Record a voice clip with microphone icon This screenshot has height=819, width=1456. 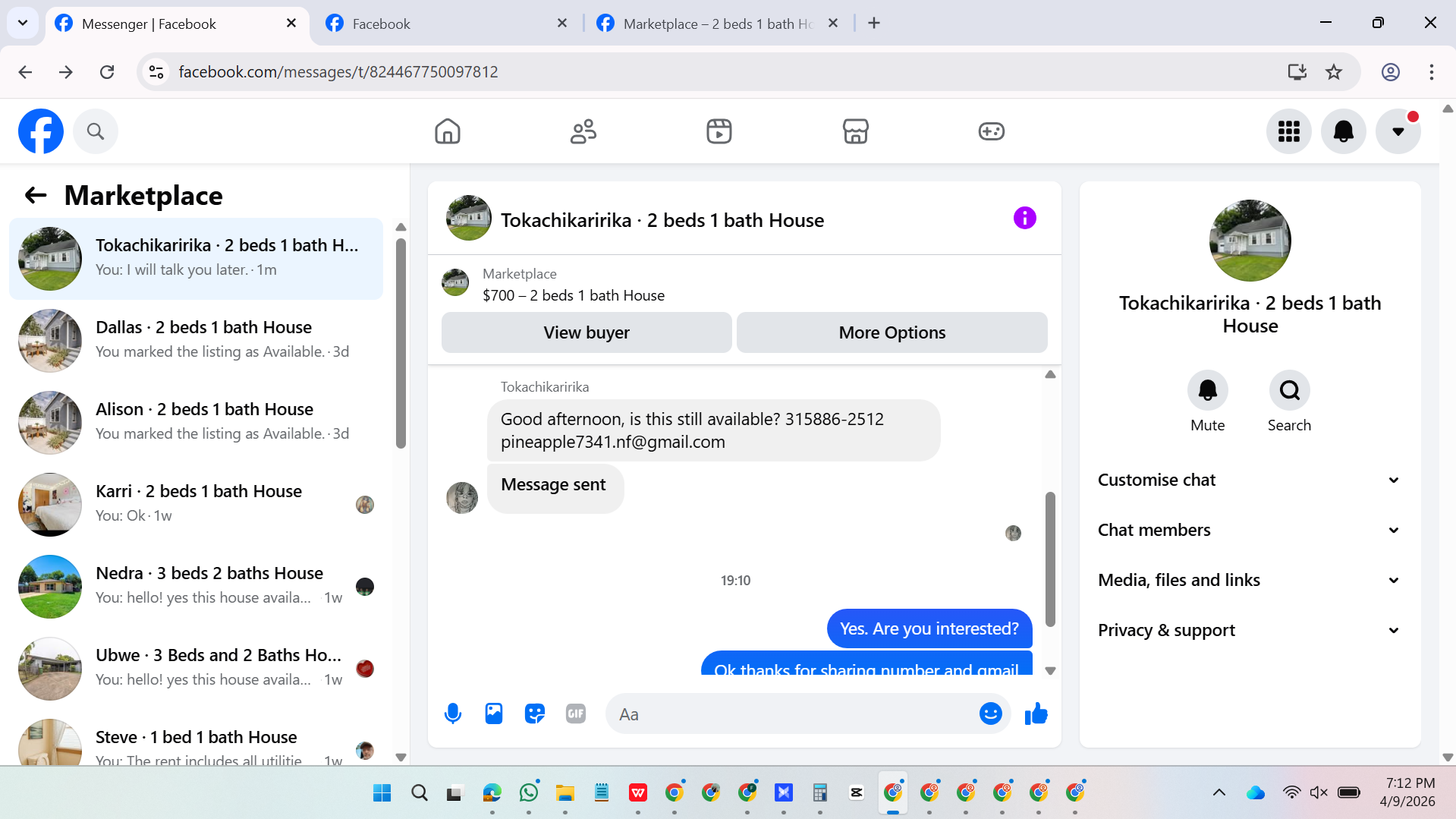tap(453, 713)
